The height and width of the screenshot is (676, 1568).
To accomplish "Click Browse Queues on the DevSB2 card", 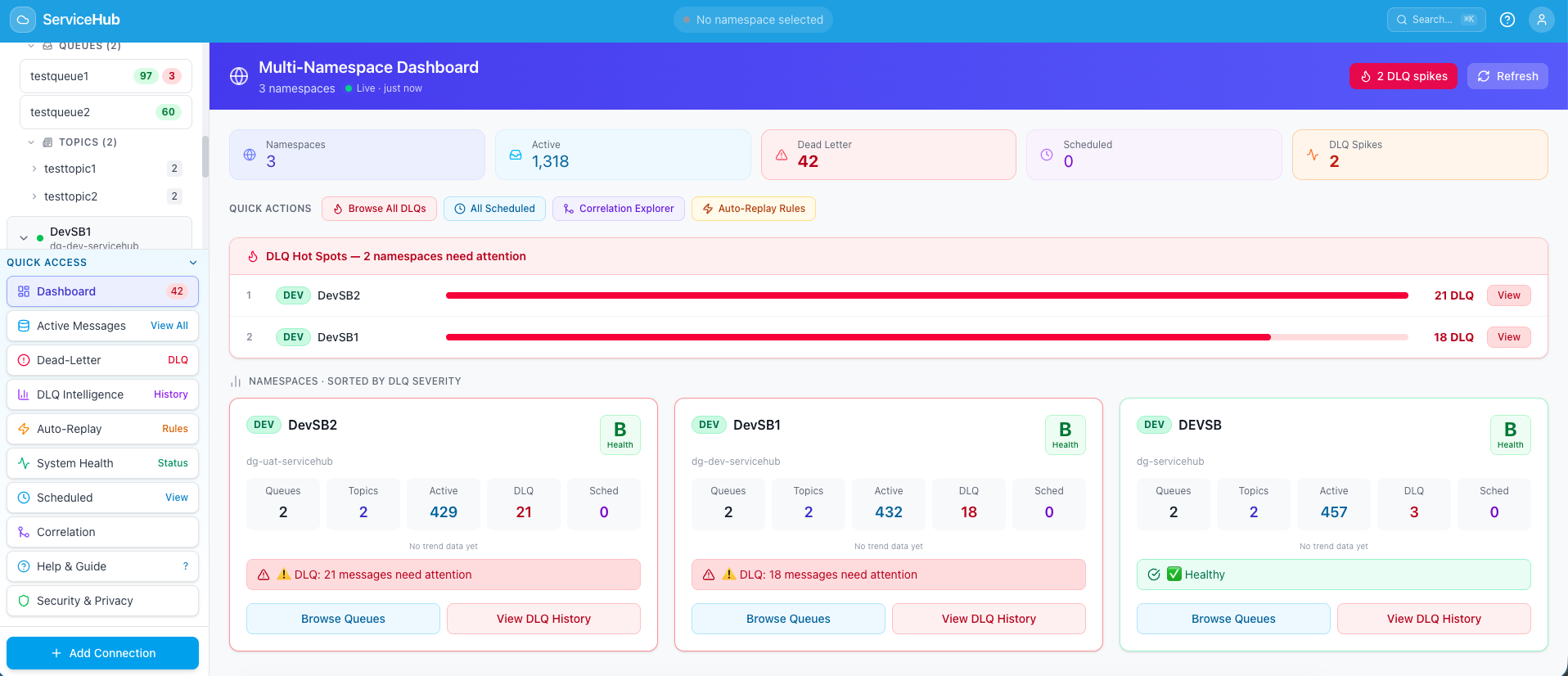I will [343, 619].
